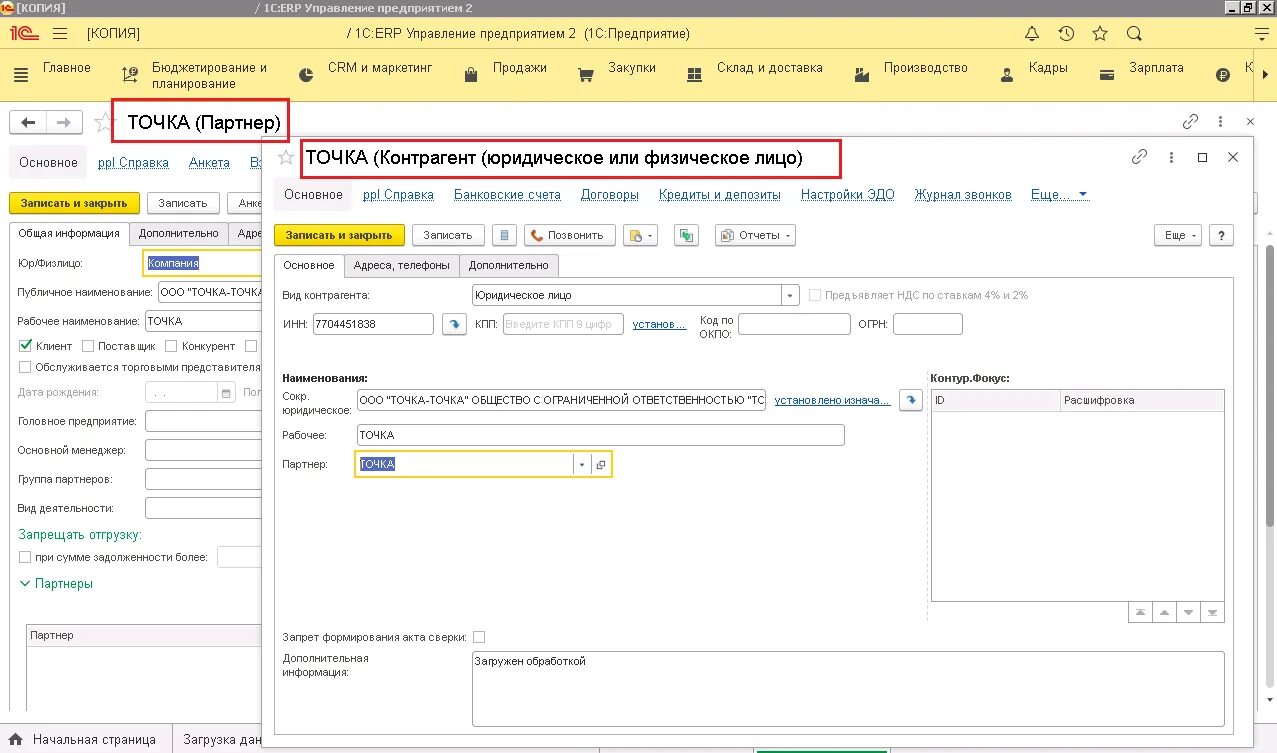
Task: Go forward with the right arrow button
Action: click(64, 122)
